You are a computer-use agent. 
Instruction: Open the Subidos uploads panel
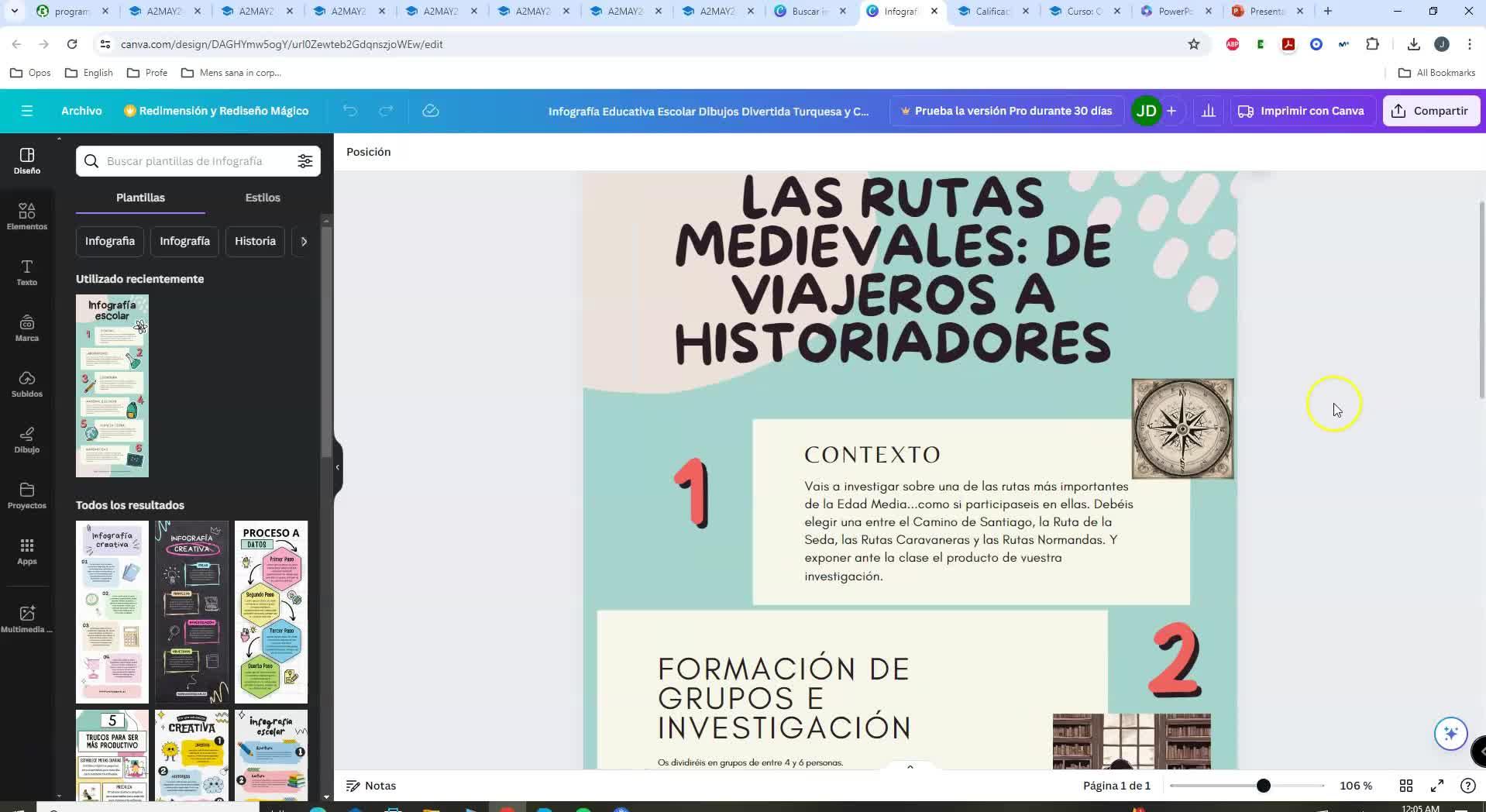(x=26, y=384)
